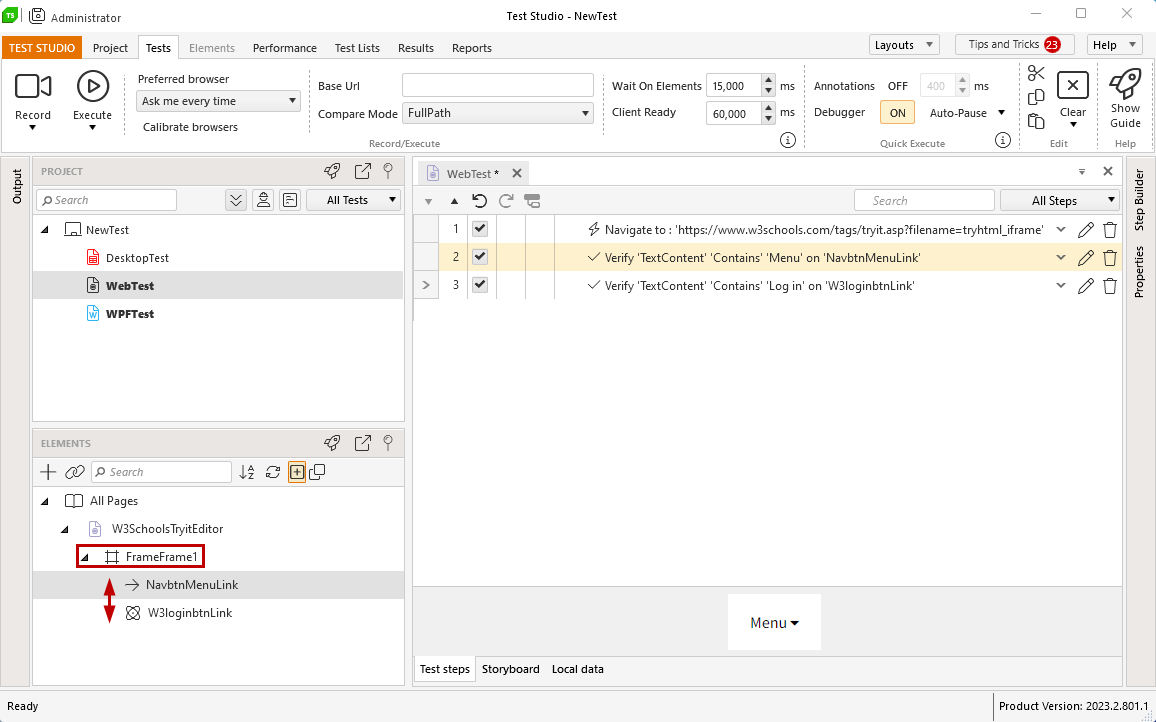
Task: Click the Redo arrow in test steps toolbar
Action: point(506,201)
